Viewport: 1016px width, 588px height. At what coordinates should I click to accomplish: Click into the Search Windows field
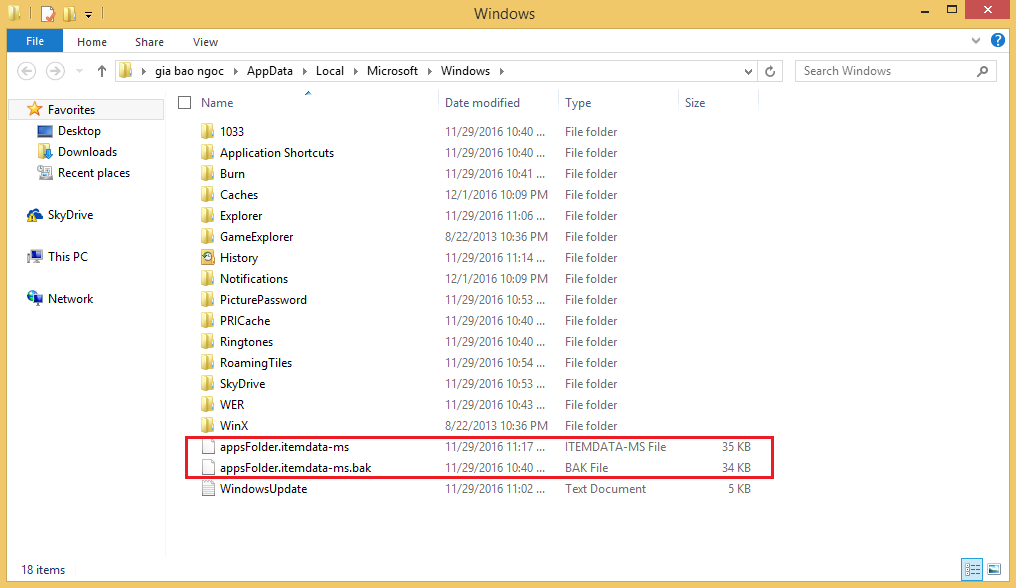(x=880, y=71)
